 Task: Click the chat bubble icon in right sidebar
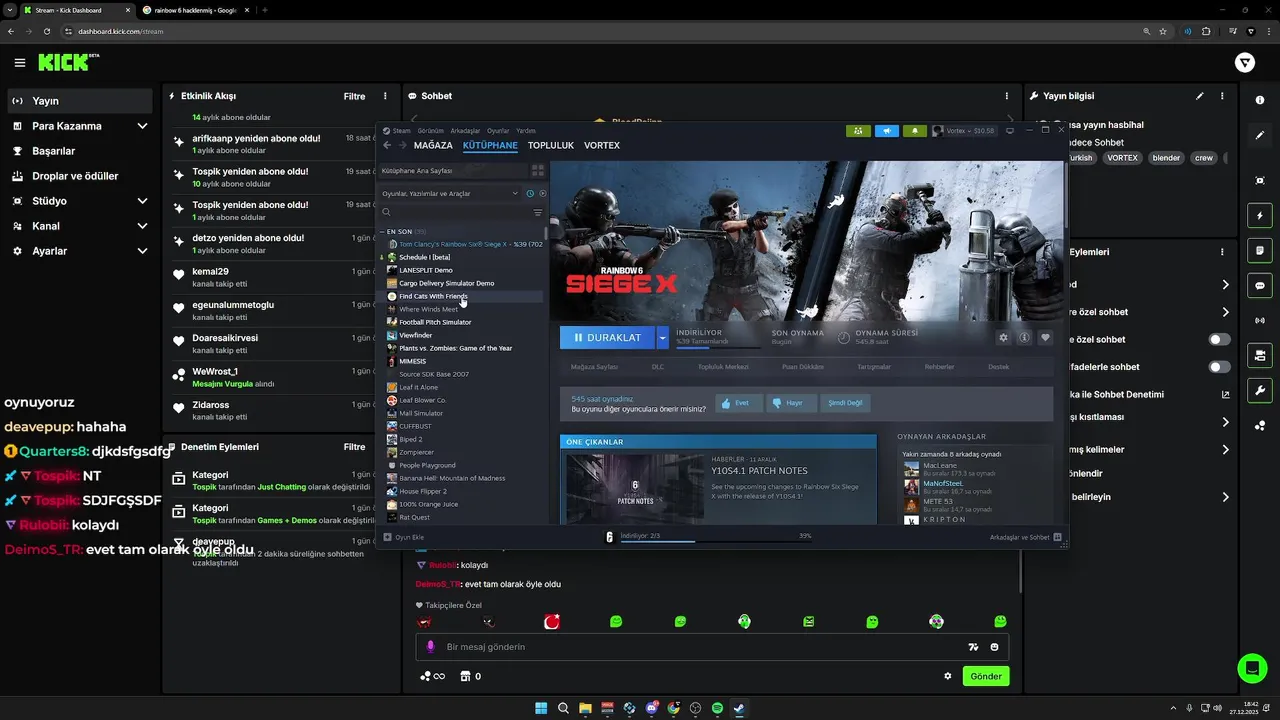coord(1260,285)
